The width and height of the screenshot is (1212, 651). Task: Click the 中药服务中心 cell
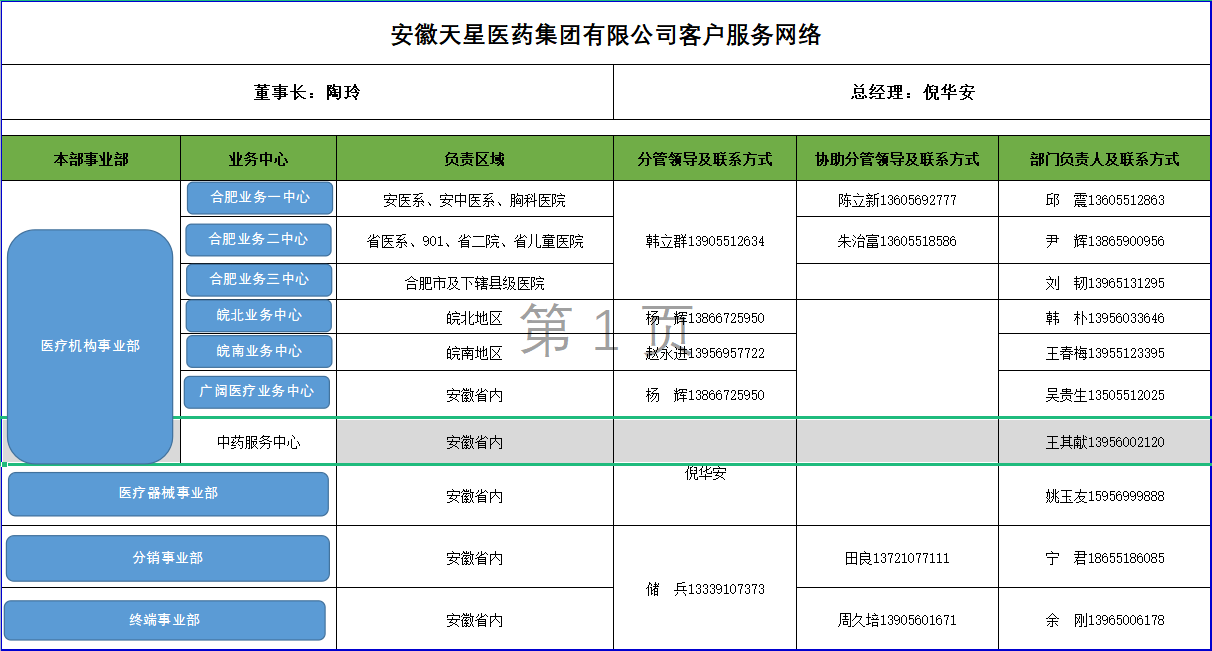point(259,442)
